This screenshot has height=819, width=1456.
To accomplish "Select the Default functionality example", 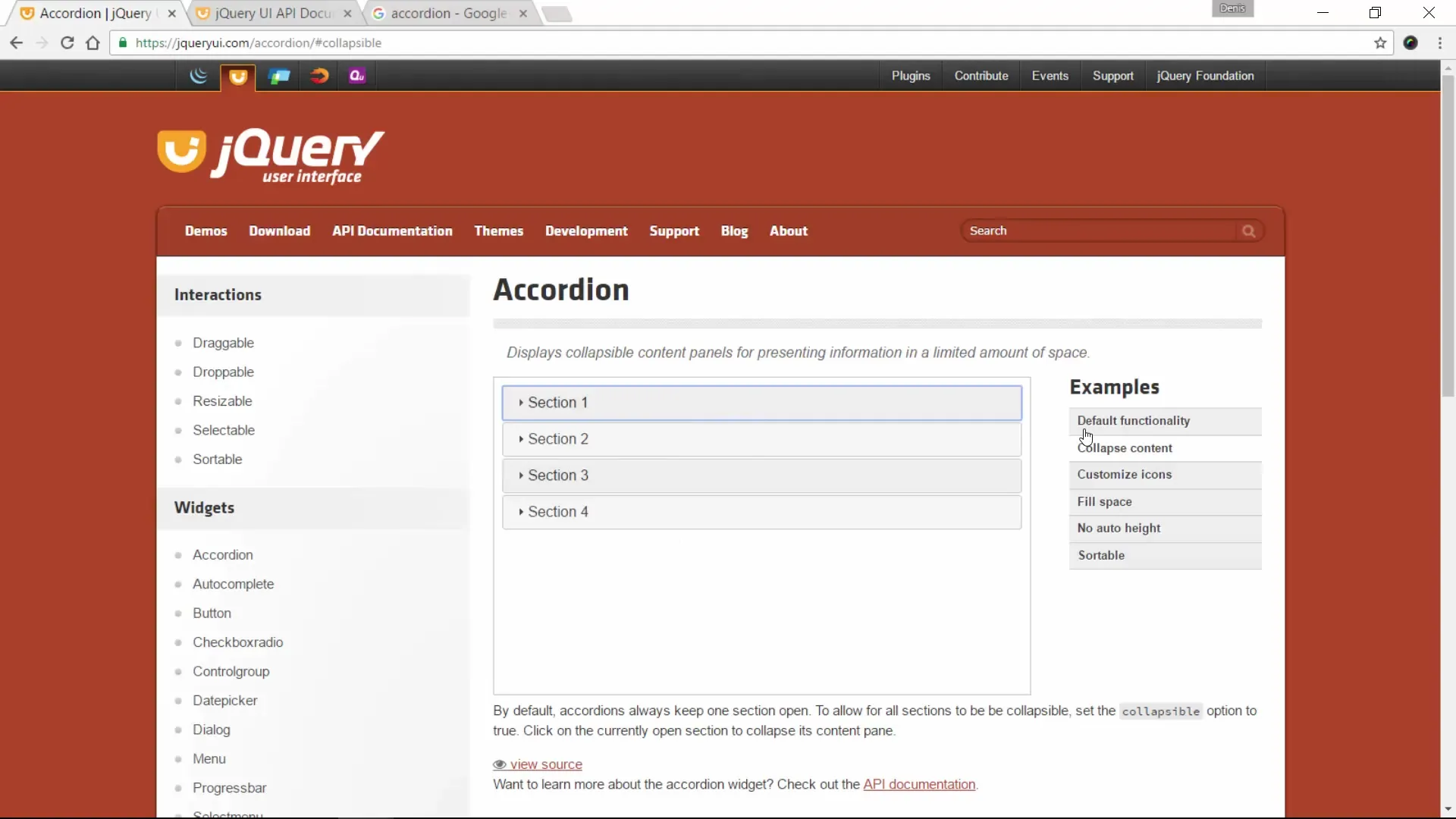I will pyautogui.click(x=1165, y=421).
